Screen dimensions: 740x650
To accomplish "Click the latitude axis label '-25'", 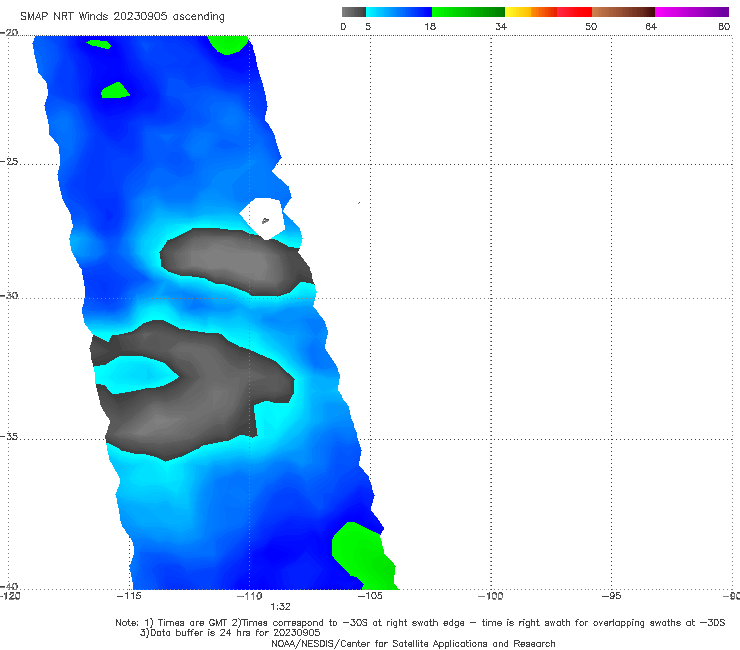I will (x=9, y=161).
